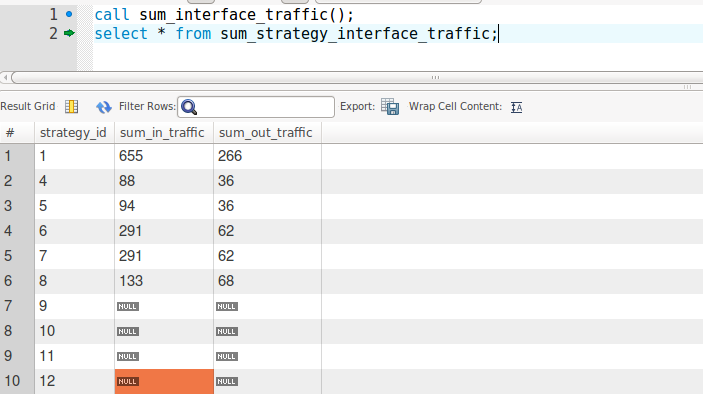The image size is (703, 411).
Task: Select row number 5 header
Action: [17, 256]
